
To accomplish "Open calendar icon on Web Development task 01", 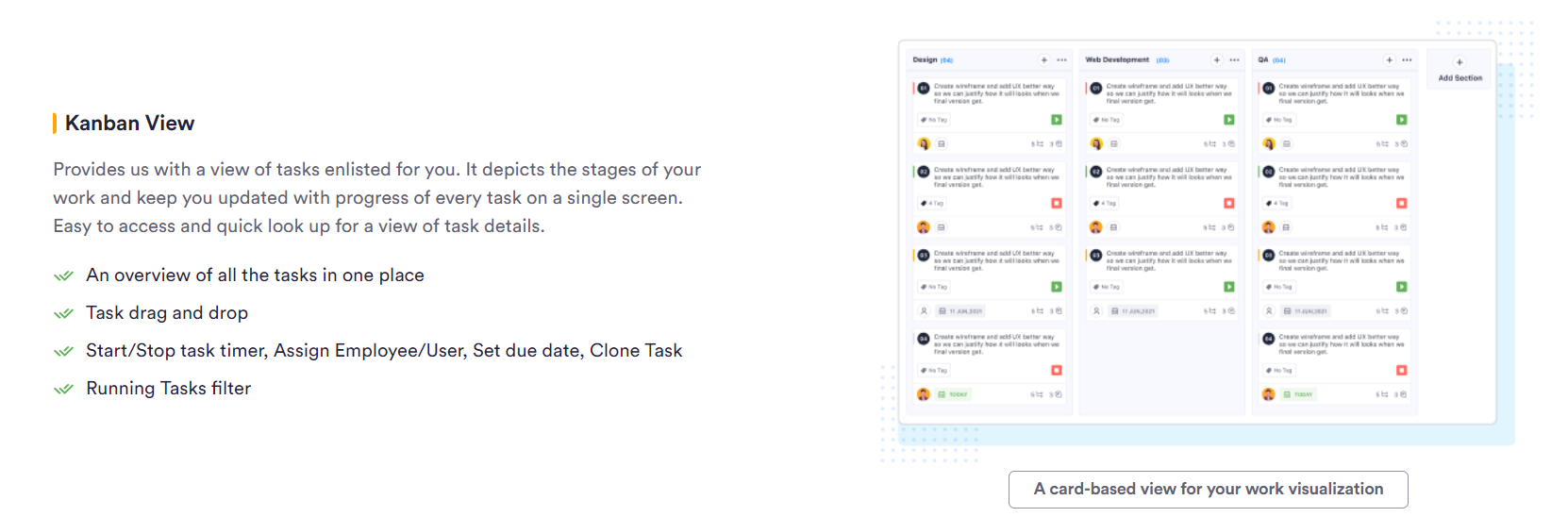I will pos(1114,144).
